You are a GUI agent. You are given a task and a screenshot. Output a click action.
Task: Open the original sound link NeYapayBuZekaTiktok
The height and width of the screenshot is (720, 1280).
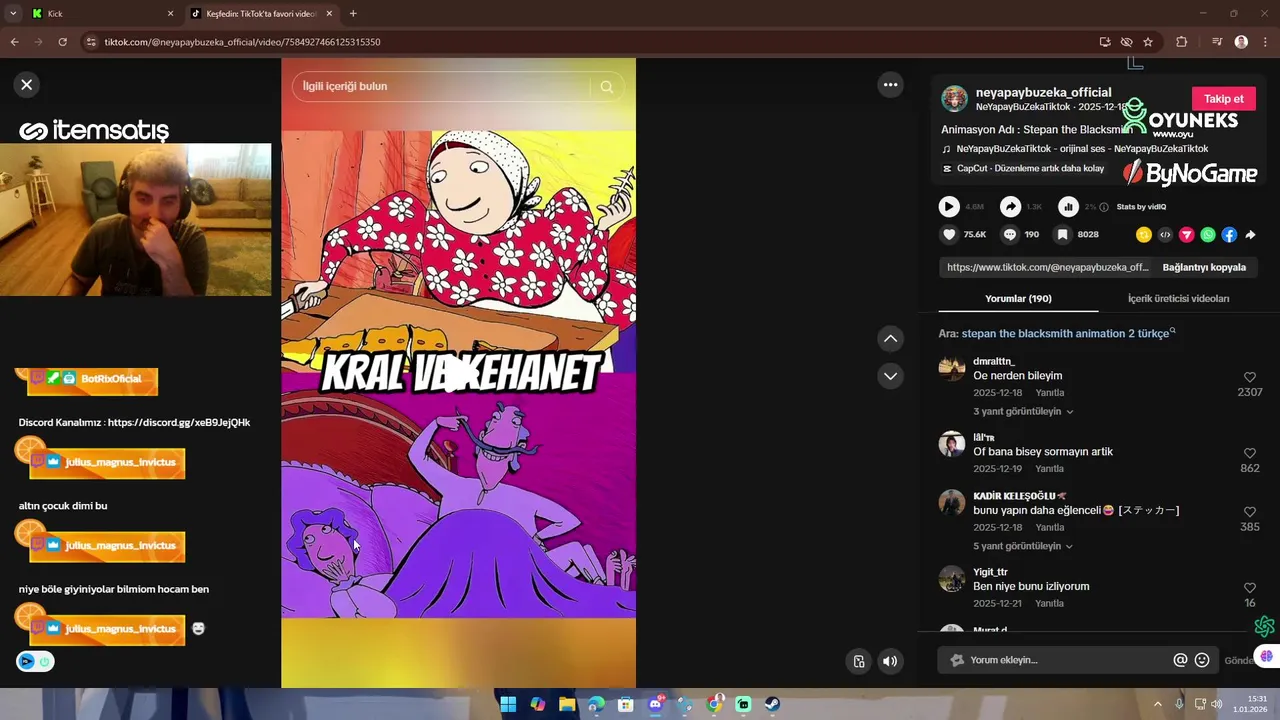(1081, 149)
